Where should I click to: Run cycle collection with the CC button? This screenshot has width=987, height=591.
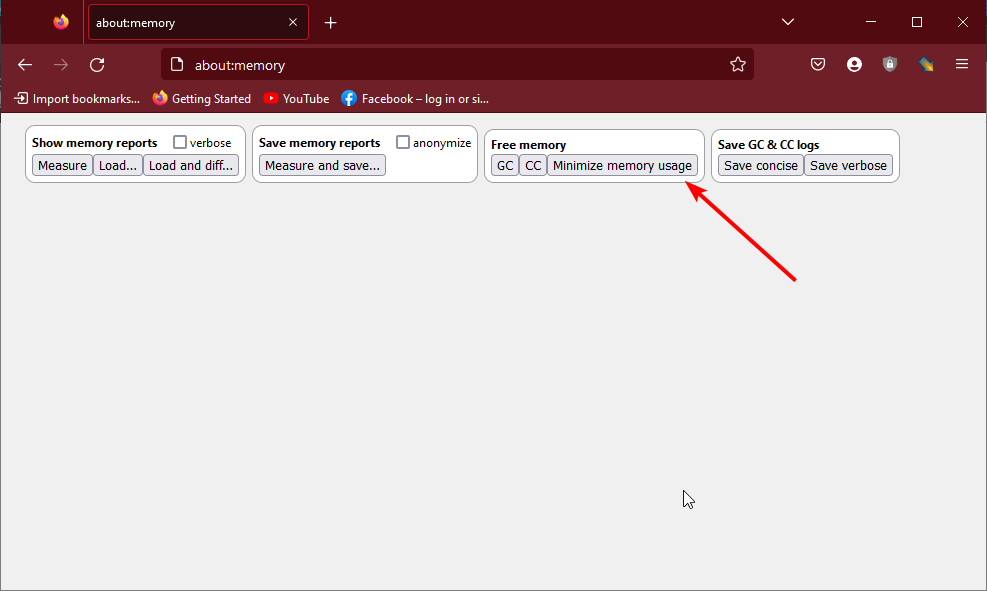(x=533, y=166)
